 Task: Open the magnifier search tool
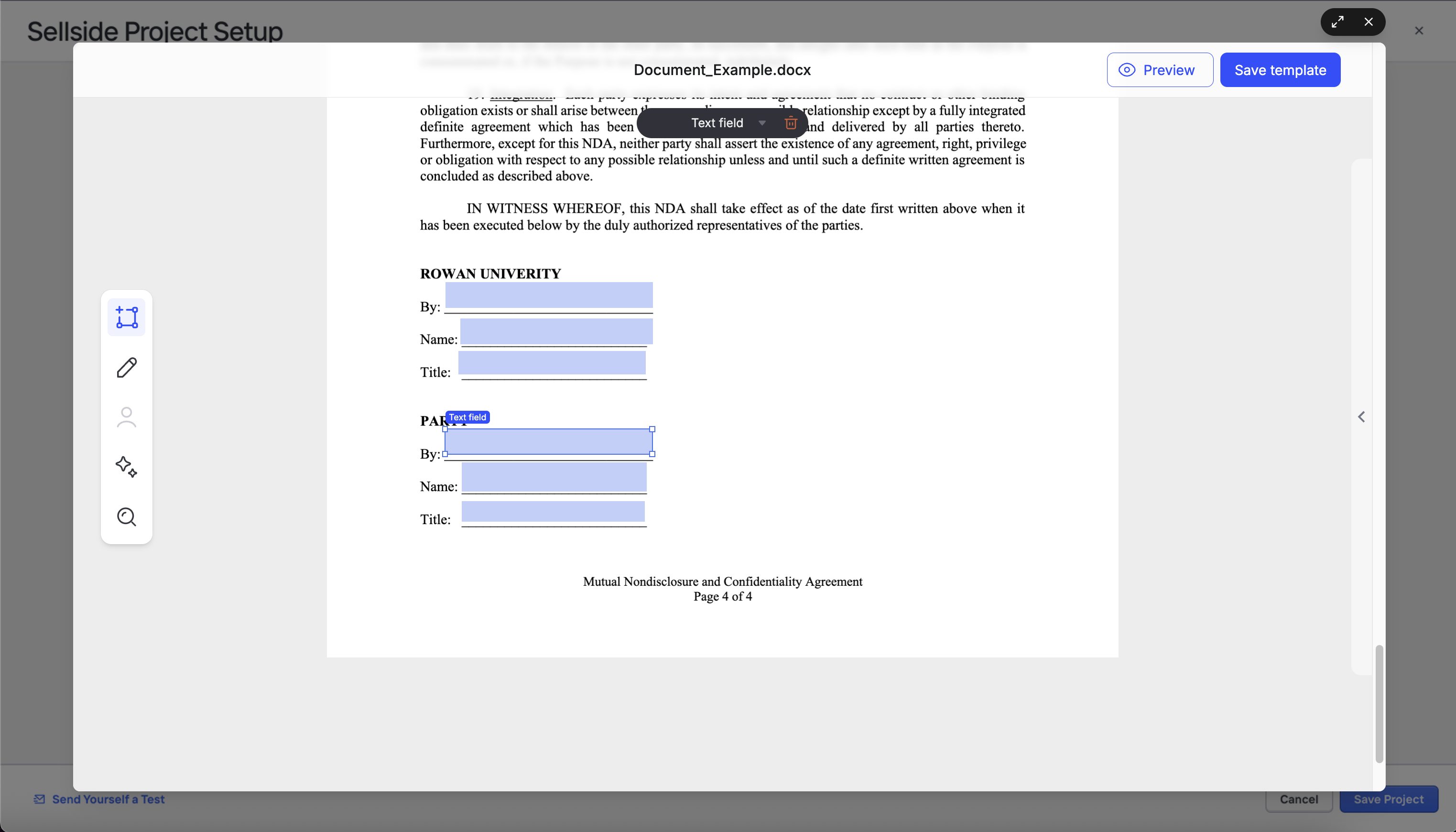coord(126,516)
